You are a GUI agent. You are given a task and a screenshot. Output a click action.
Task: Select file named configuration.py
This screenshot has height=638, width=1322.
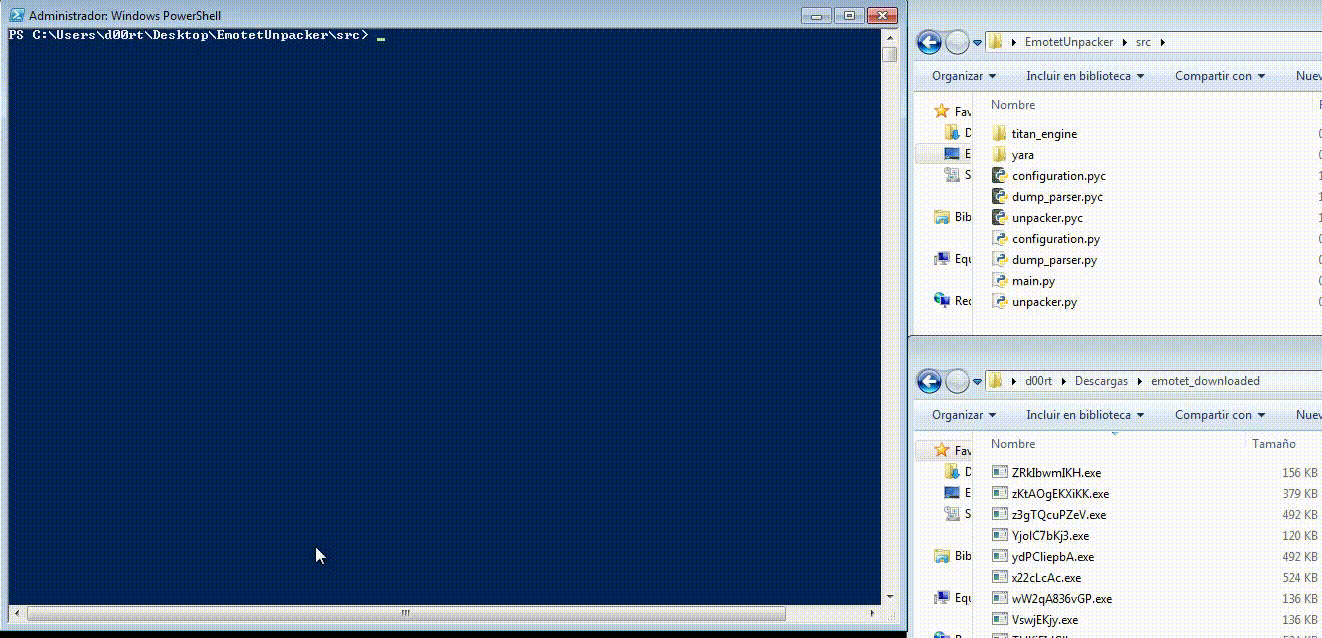(x=1055, y=239)
